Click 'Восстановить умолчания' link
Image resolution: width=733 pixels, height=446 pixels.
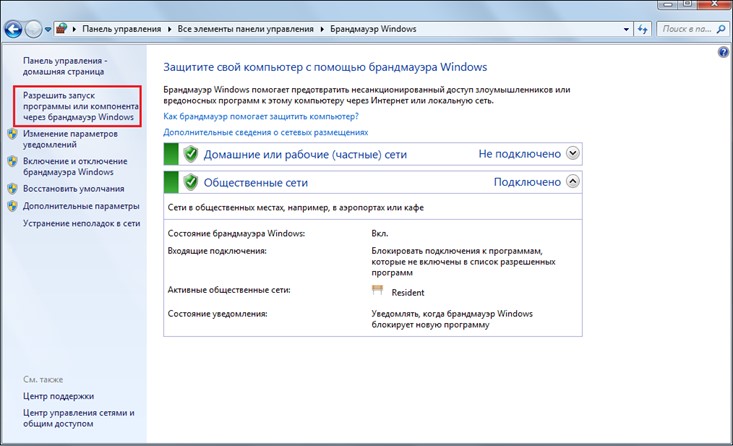[73, 188]
